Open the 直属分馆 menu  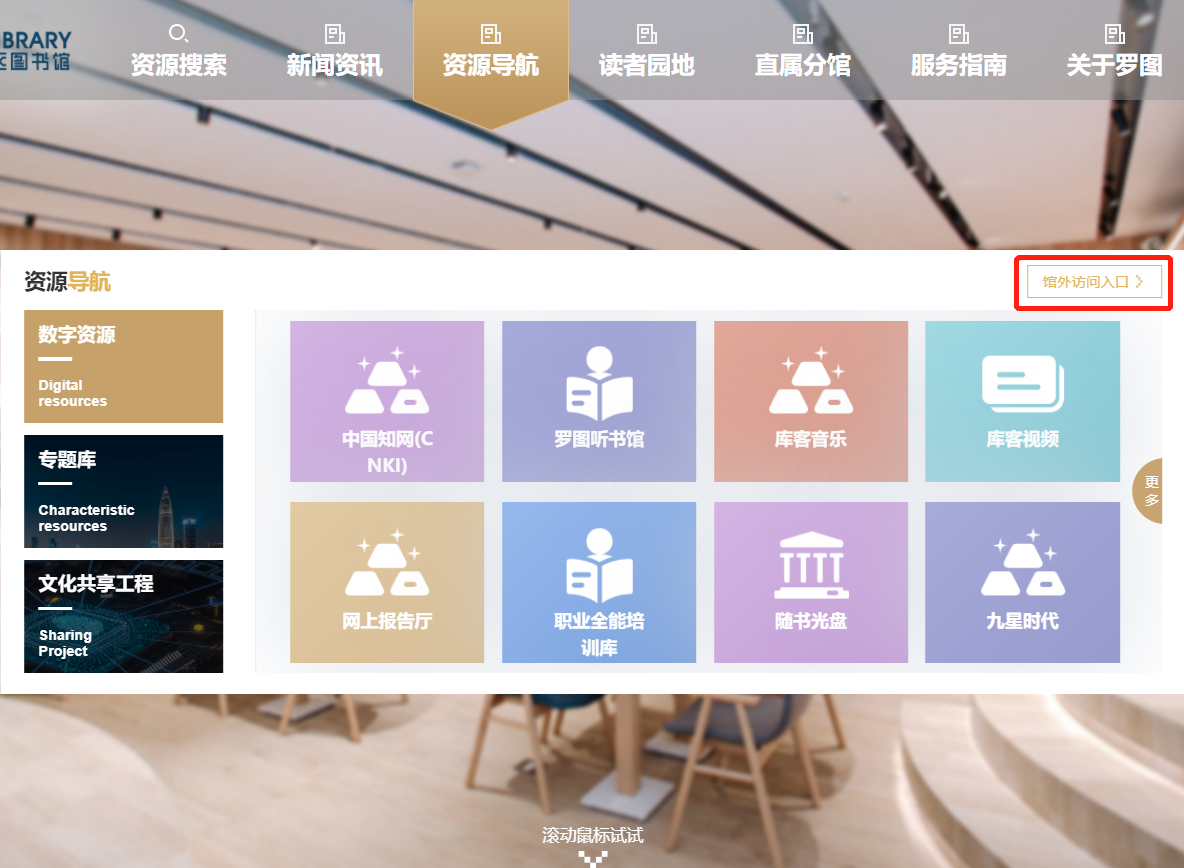802,52
